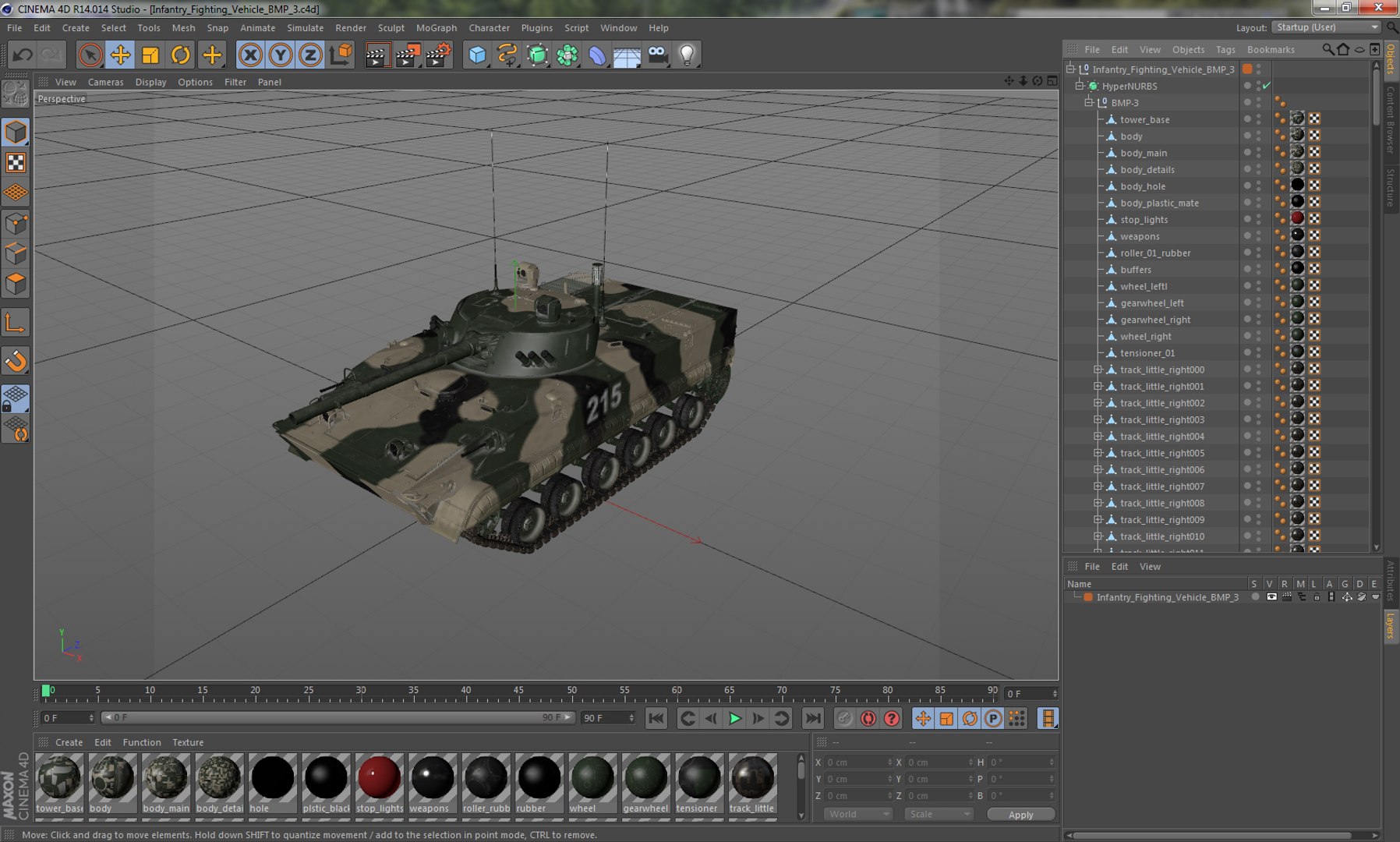Click timeline frame 45 marker
This screenshot has width=1400, height=842.
518,691
